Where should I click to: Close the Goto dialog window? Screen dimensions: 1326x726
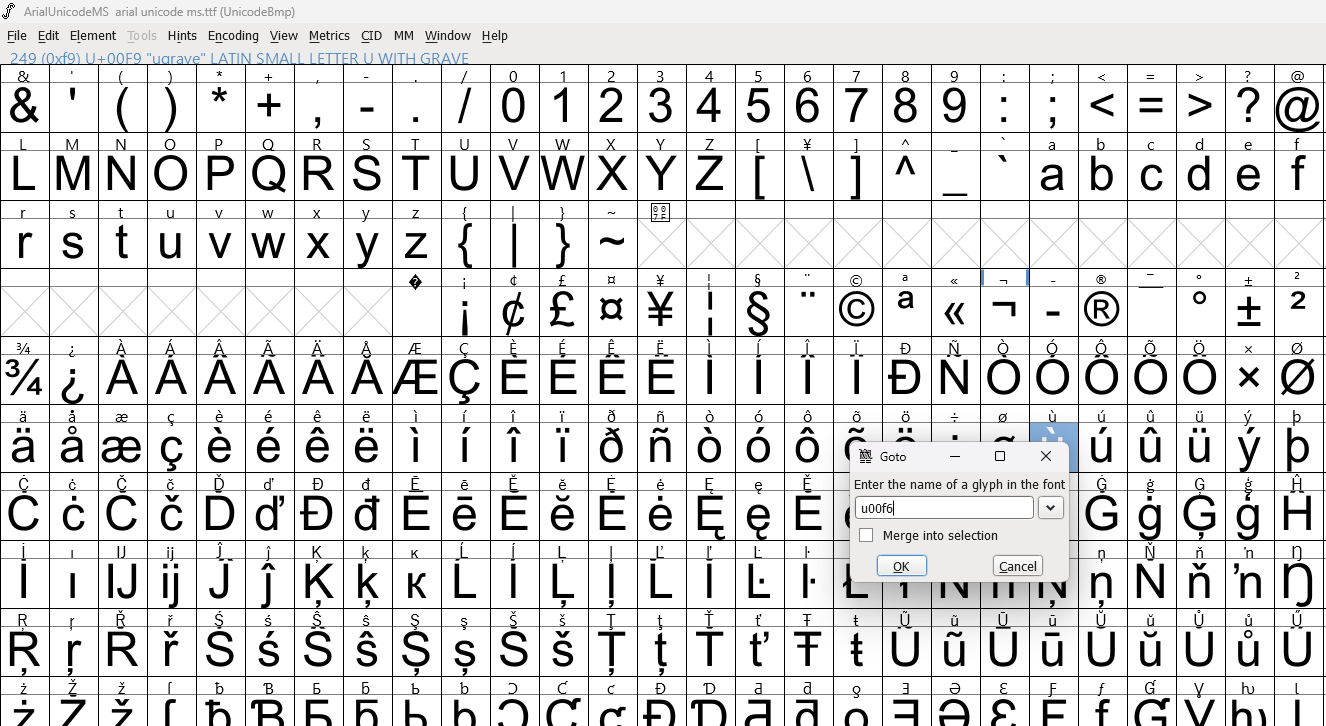1046,457
